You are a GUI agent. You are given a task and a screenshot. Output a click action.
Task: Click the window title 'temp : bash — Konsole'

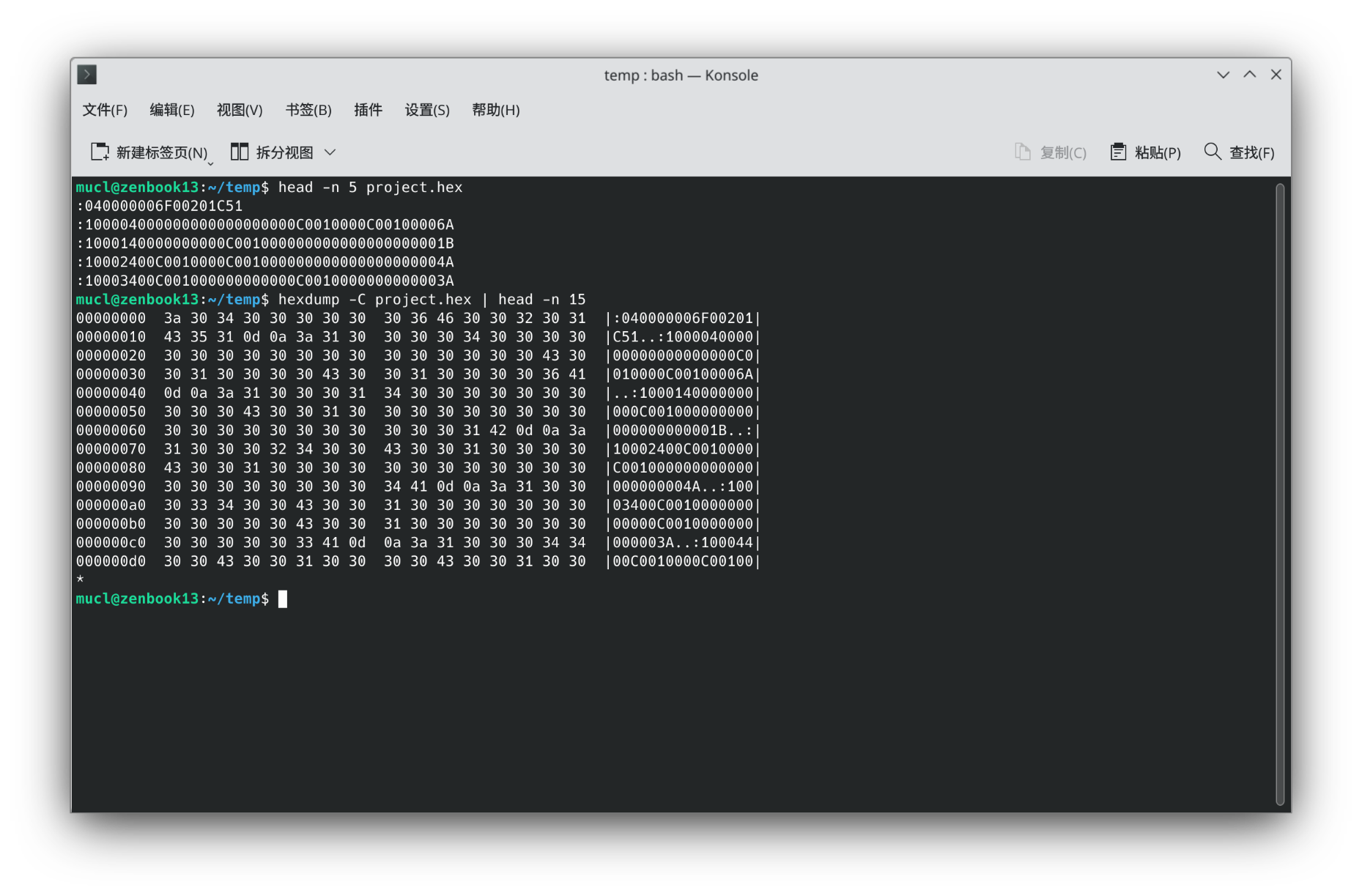coord(681,75)
